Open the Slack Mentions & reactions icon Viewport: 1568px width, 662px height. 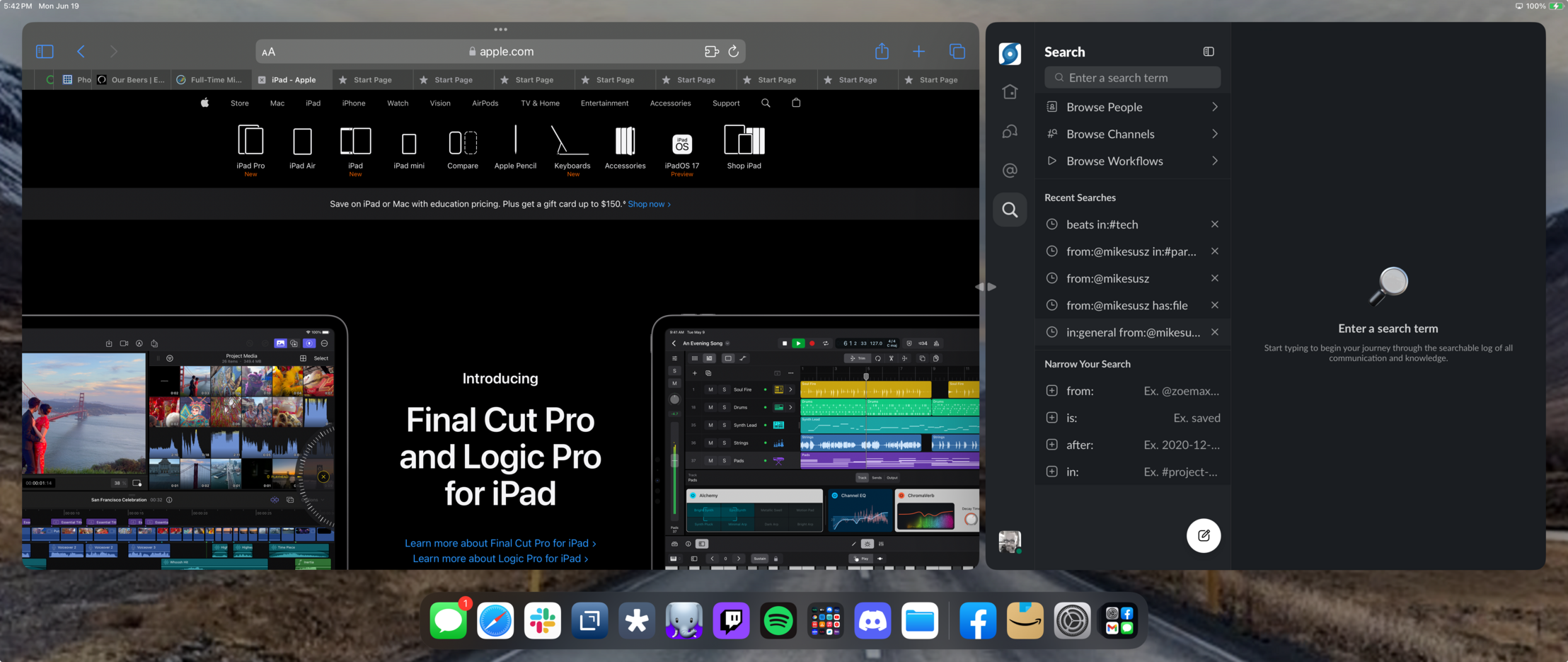pos(1010,170)
